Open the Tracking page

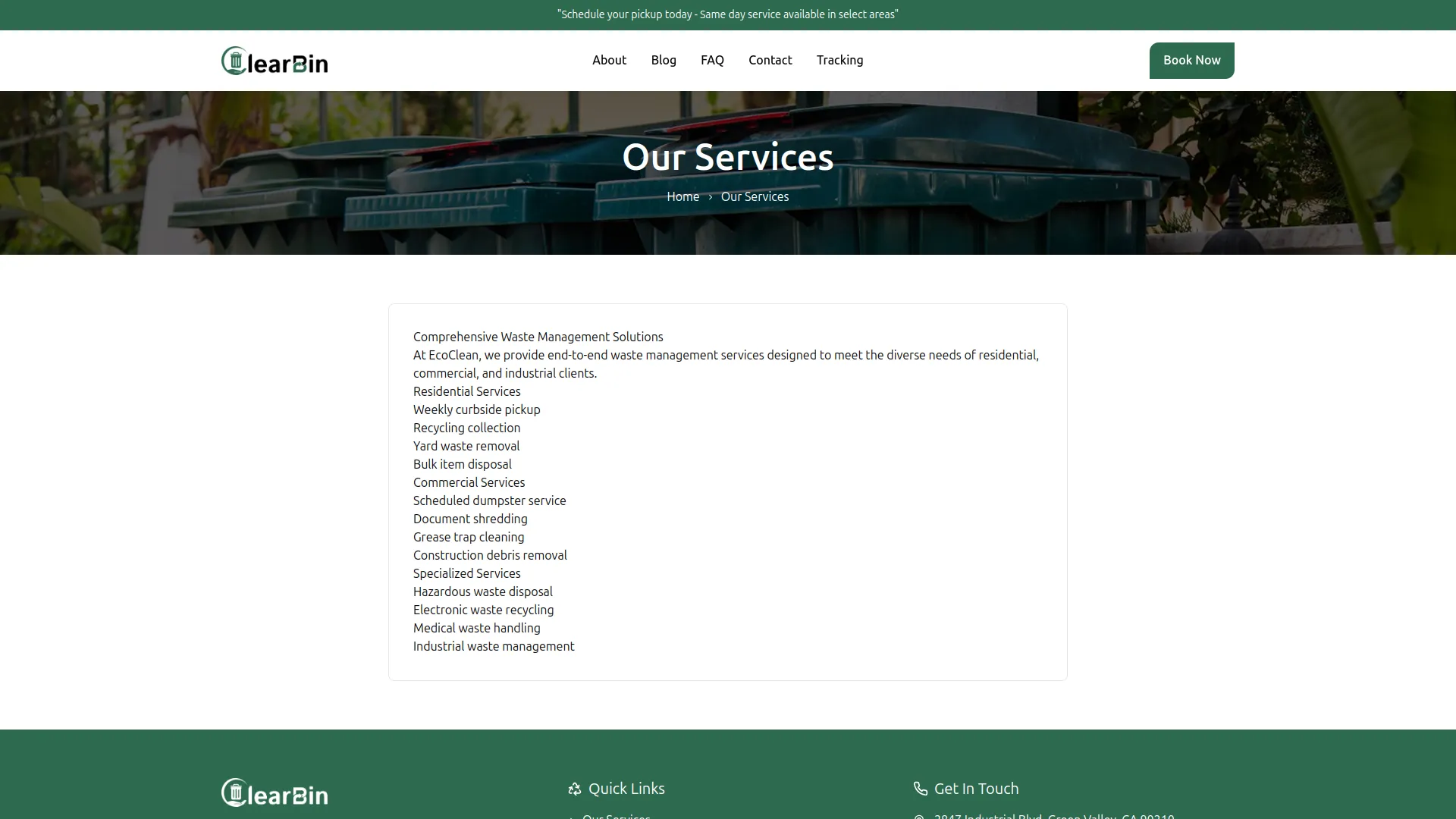(x=839, y=60)
